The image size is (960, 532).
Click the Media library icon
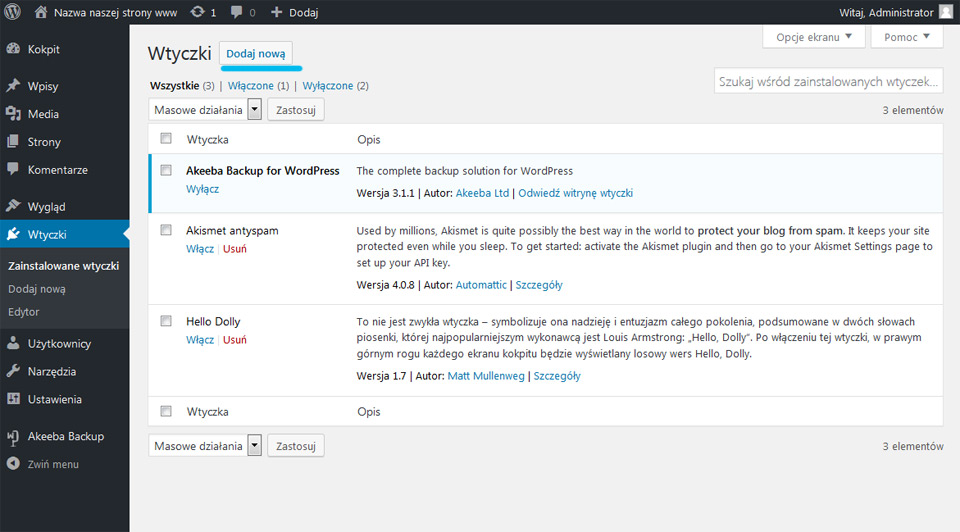point(13,113)
